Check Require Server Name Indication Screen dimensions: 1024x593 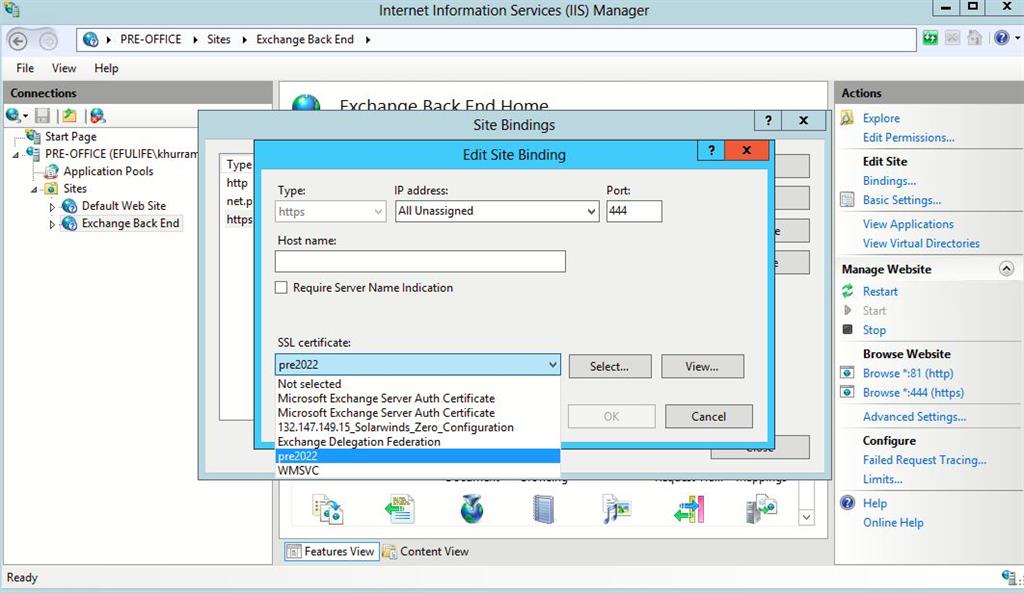coord(281,287)
